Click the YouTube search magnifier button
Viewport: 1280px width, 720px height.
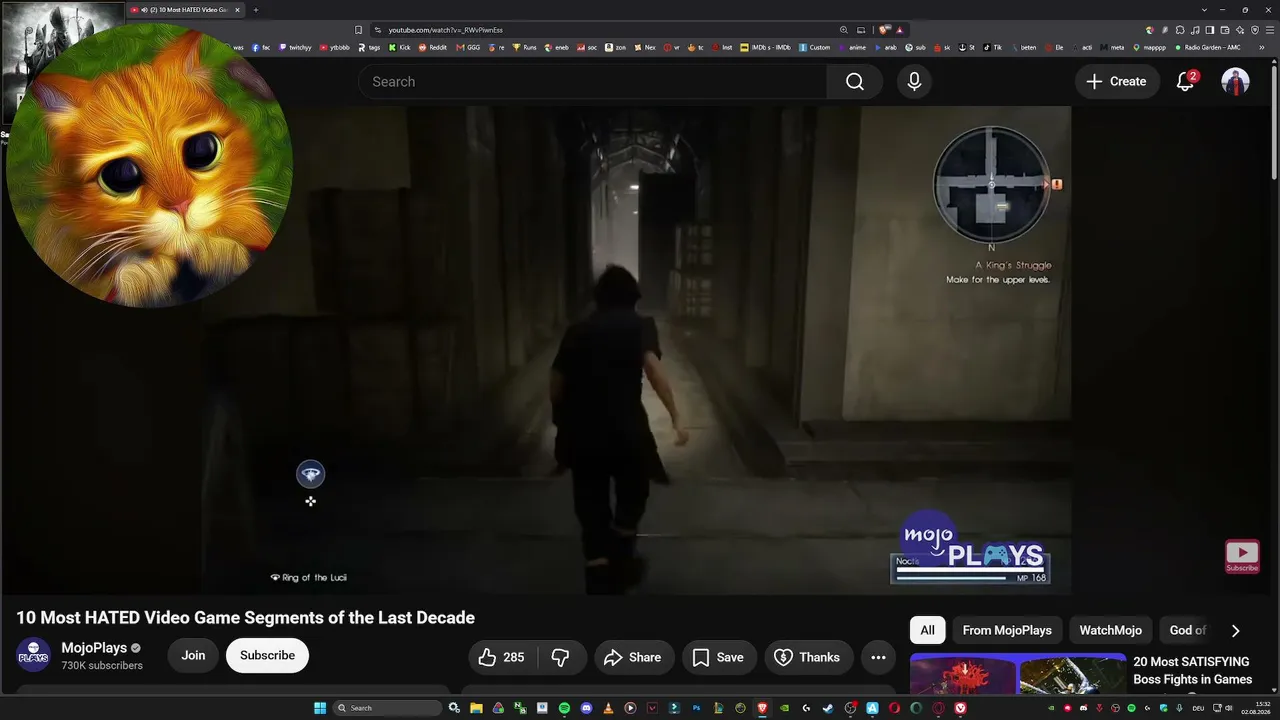tap(854, 82)
